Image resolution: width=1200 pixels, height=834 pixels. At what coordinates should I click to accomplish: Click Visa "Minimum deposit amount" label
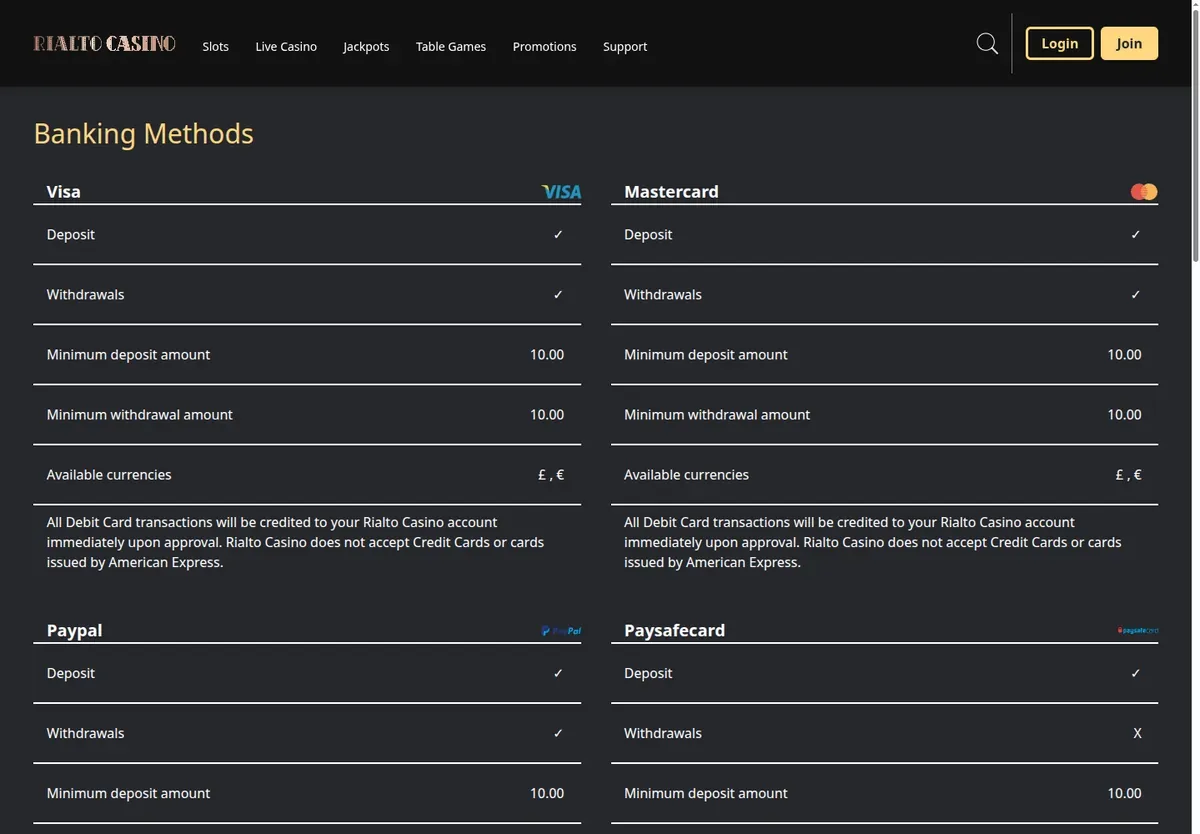point(128,354)
